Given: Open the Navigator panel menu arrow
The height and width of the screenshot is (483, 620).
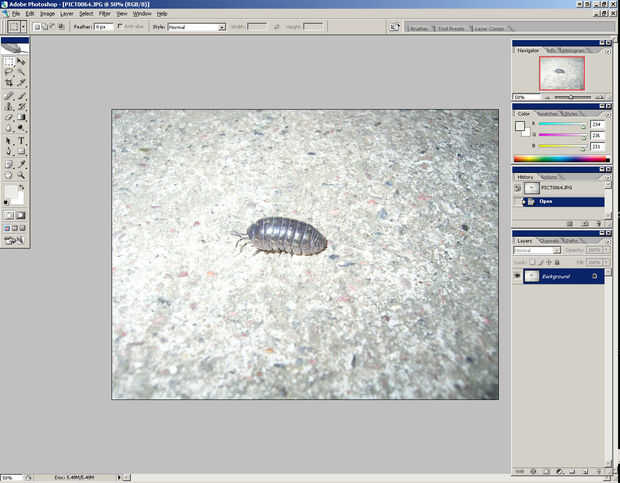Looking at the screenshot, I should click(608, 52).
